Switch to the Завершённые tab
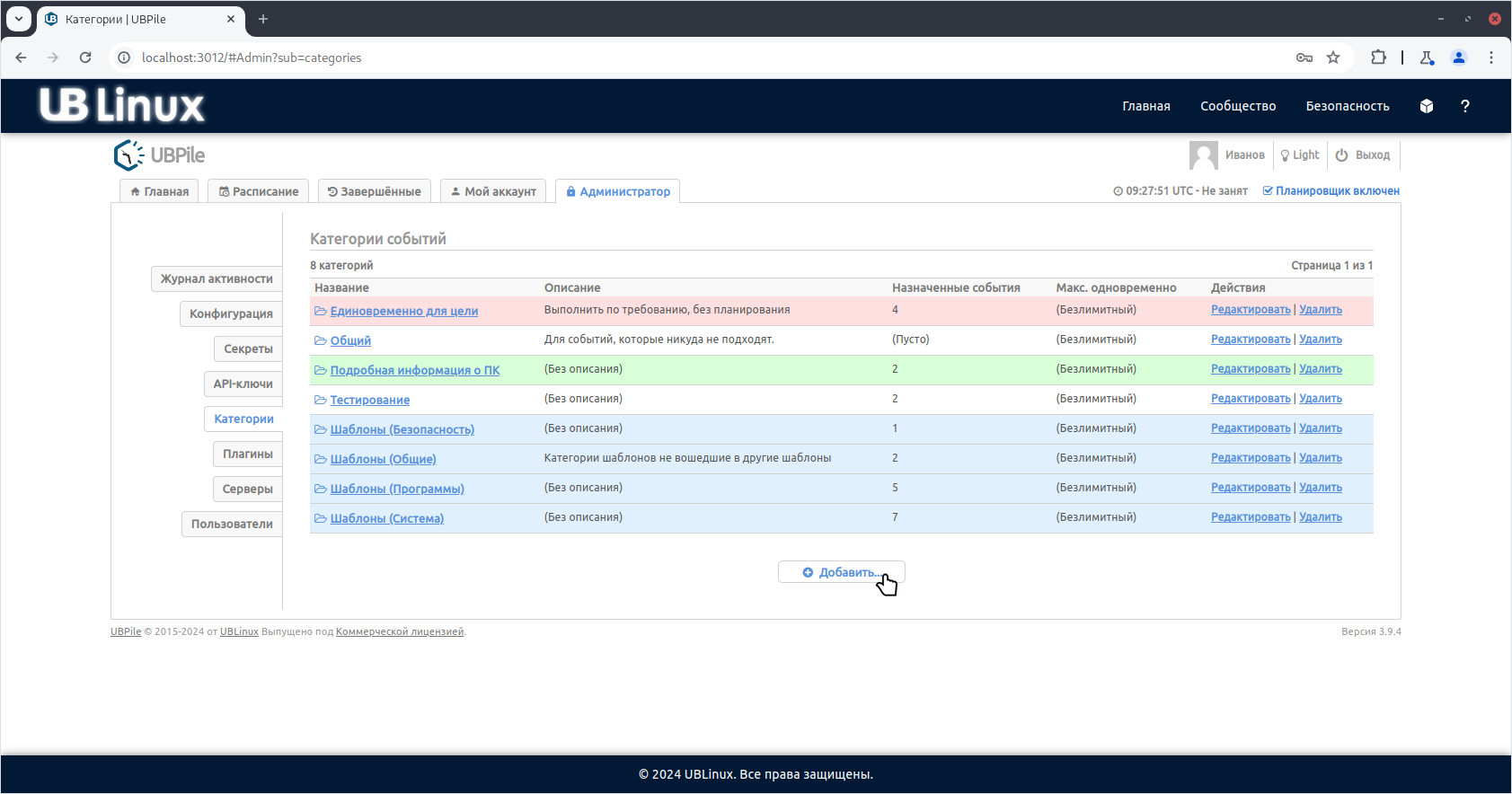This screenshot has width=1512, height=794. [375, 191]
